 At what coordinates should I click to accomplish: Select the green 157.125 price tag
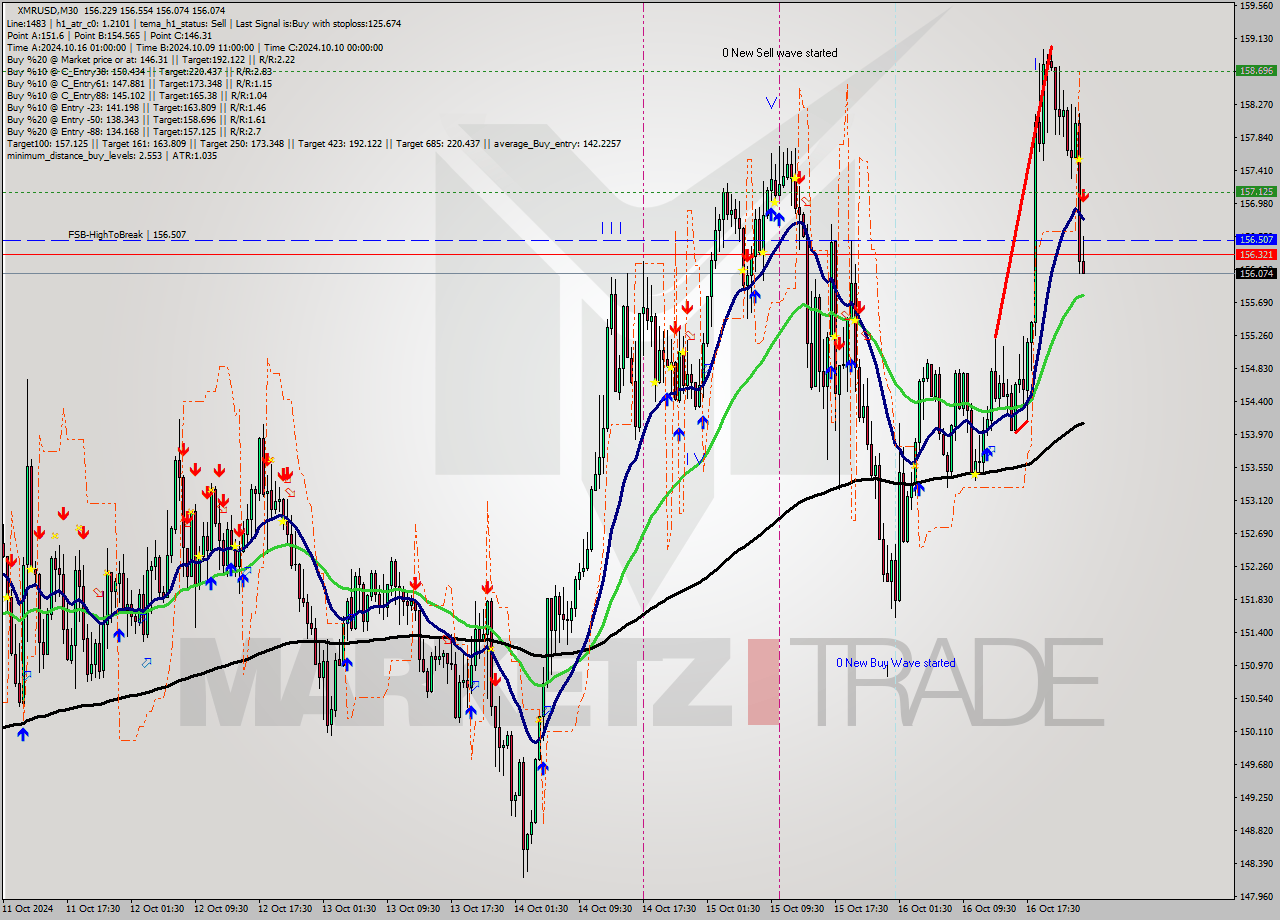[x=1256, y=191]
